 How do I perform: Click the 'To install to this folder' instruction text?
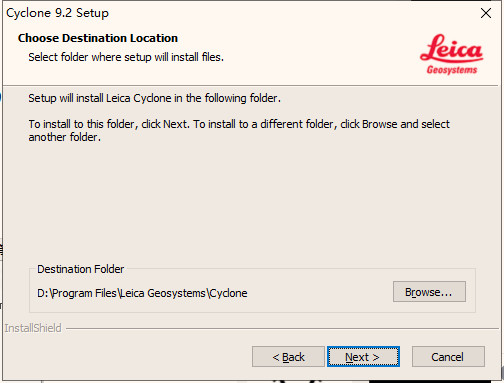tap(239, 130)
